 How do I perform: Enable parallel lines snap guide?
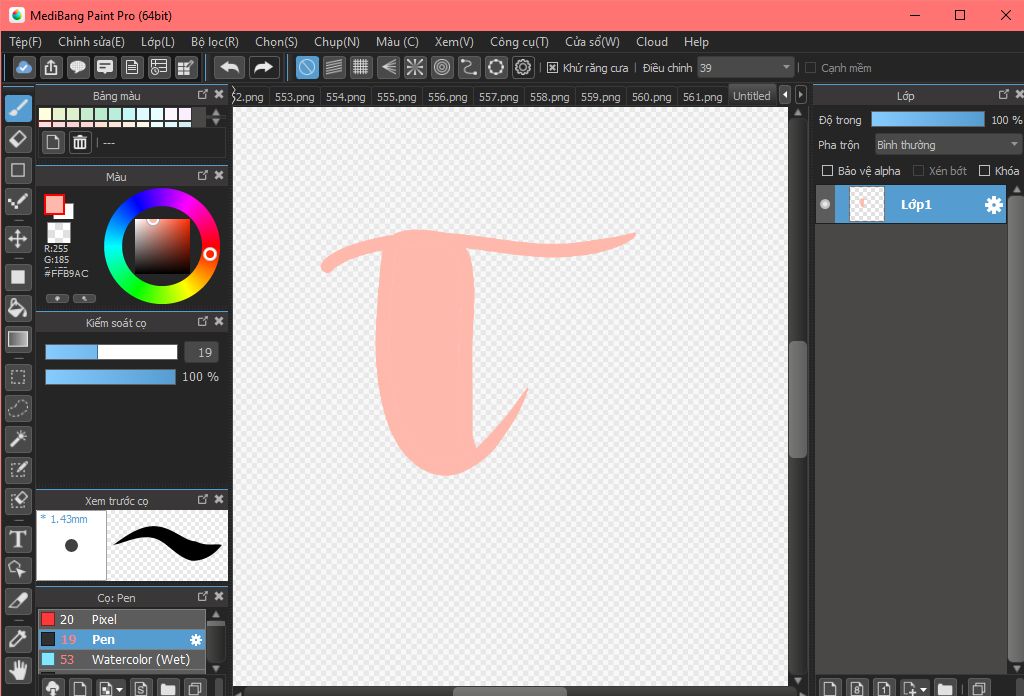pos(334,67)
